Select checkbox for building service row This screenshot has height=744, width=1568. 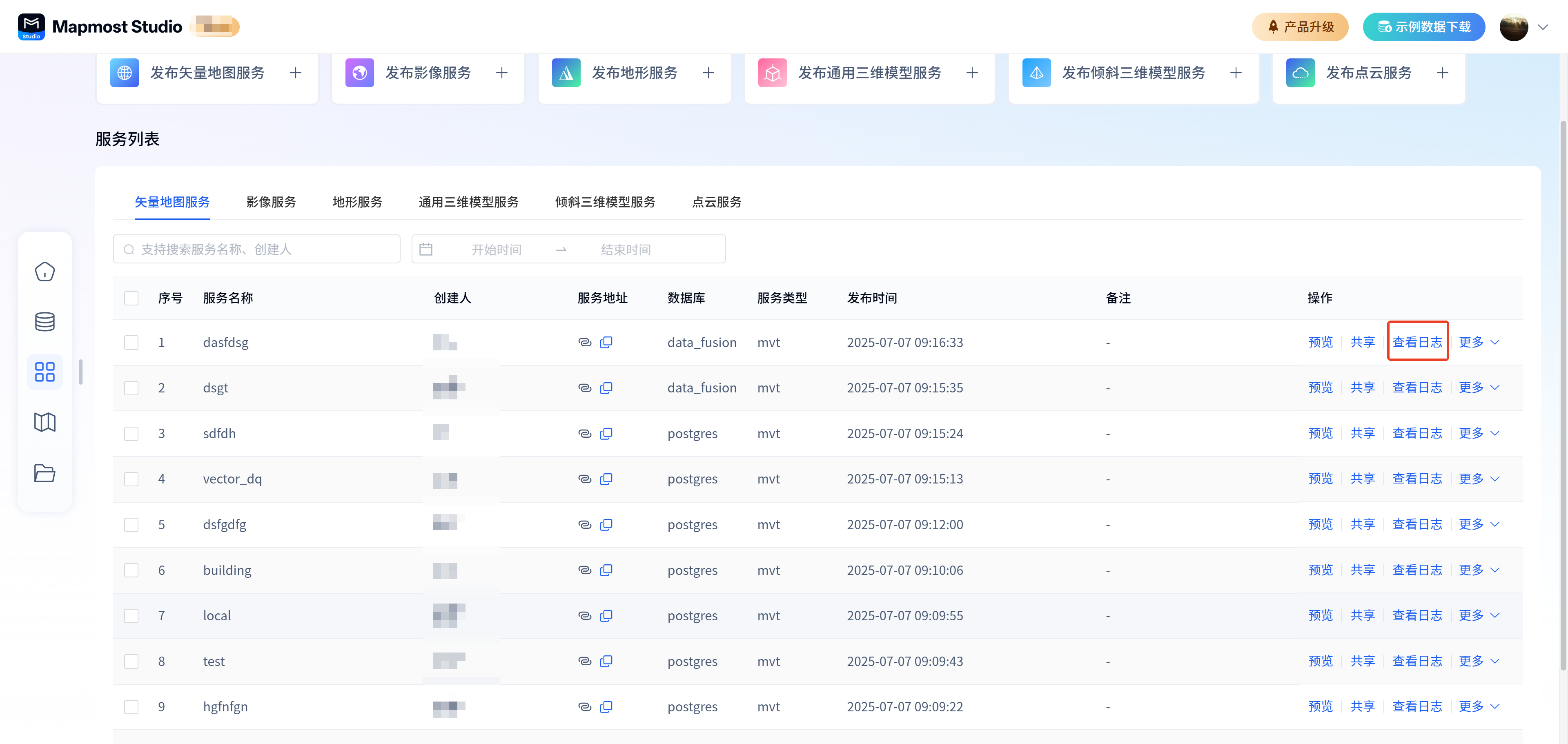coord(131,570)
